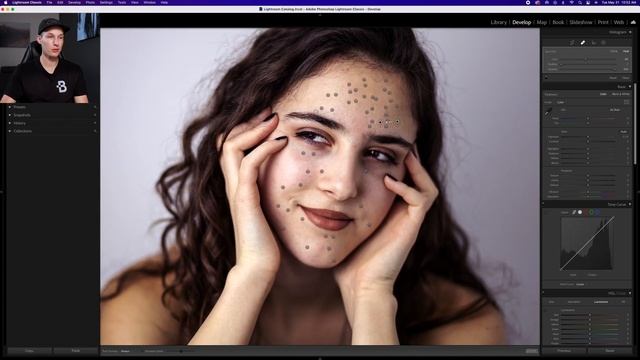Collapse the top module picker panel arrow
The image size is (640, 360).
pos(320,15)
